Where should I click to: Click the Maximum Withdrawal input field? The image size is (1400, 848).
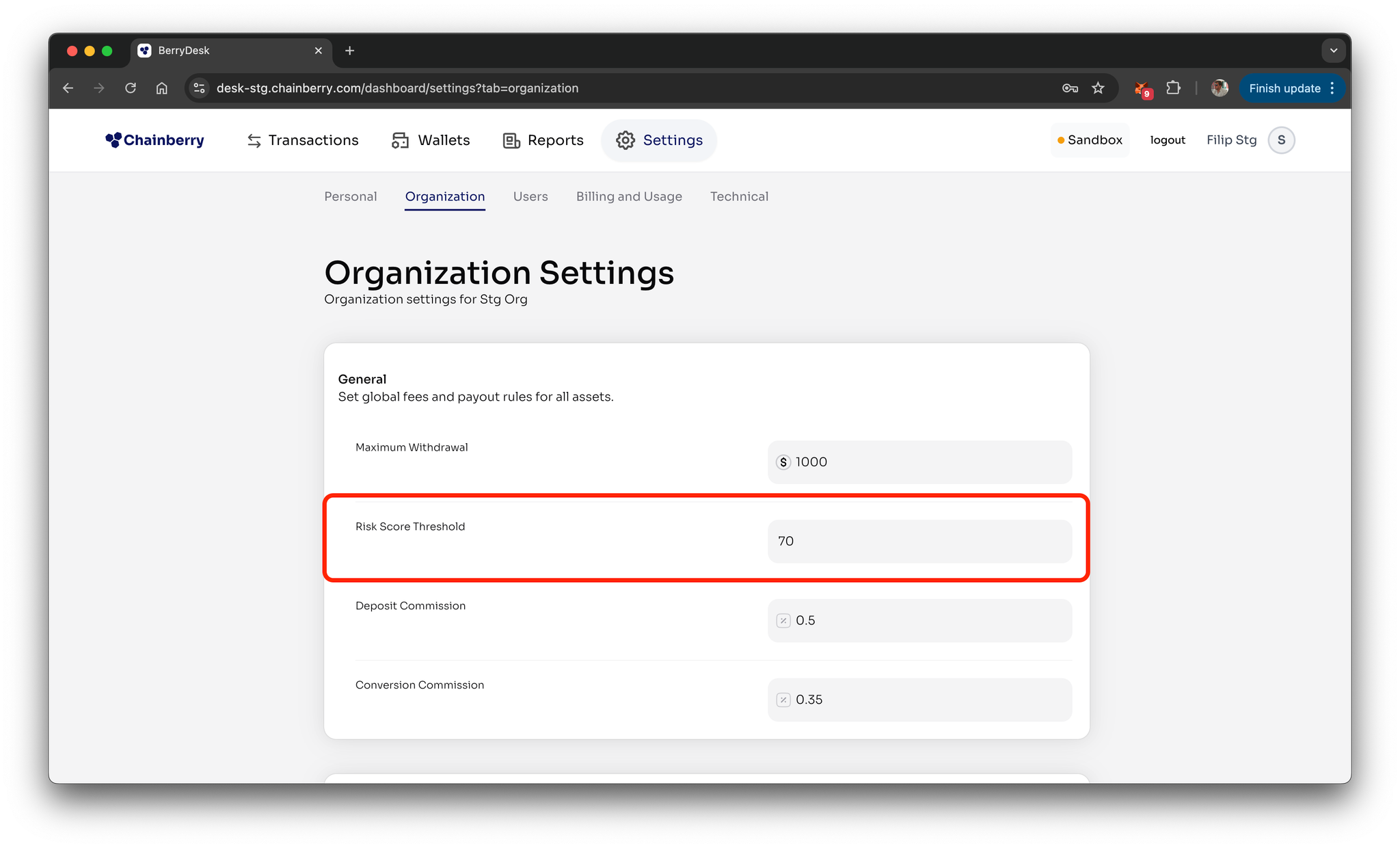pos(919,462)
